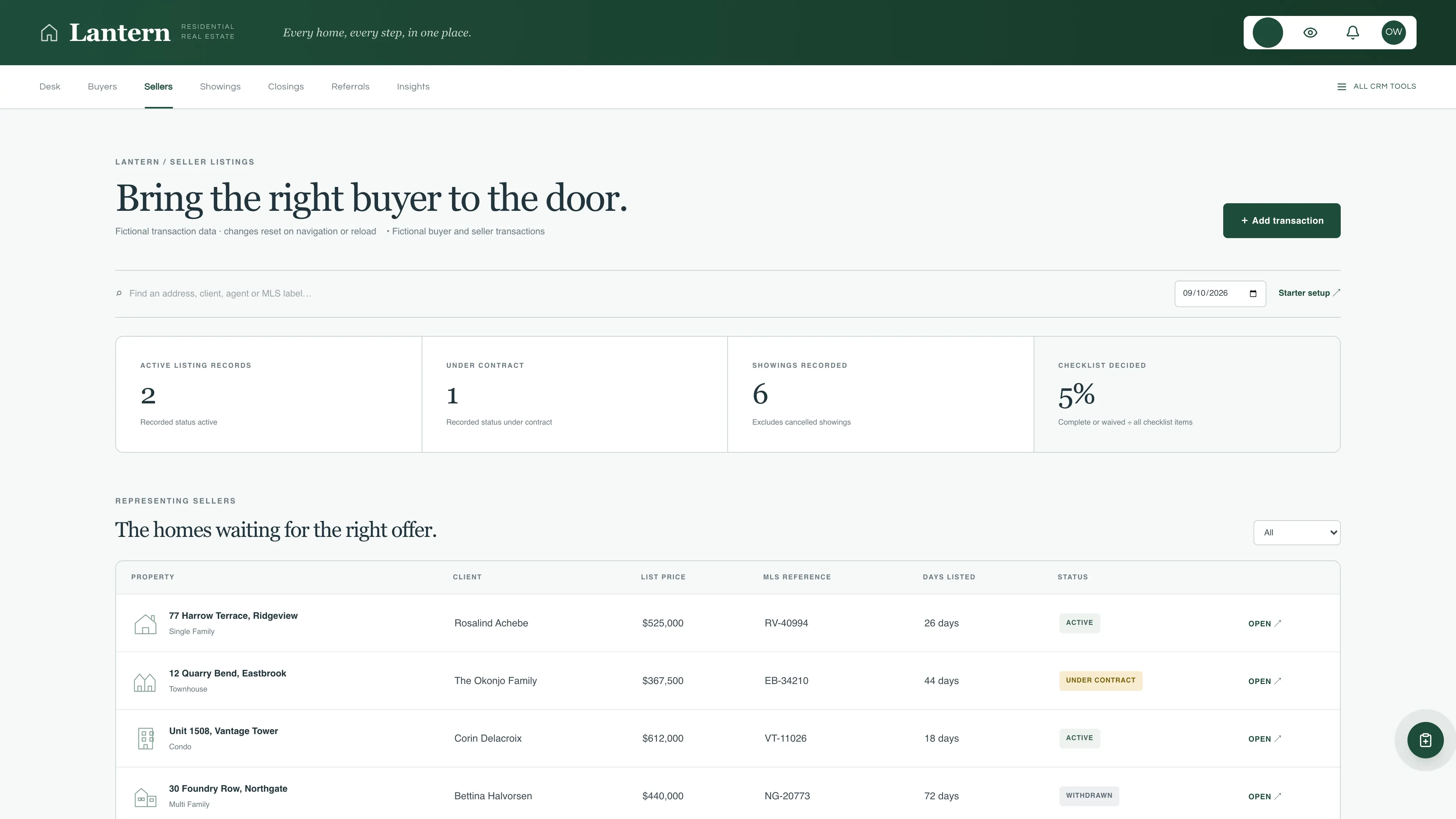Viewport: 1456px width, 819px height.
Task: Click the Active Listing Records stat card
Action: tap(268, 394)
